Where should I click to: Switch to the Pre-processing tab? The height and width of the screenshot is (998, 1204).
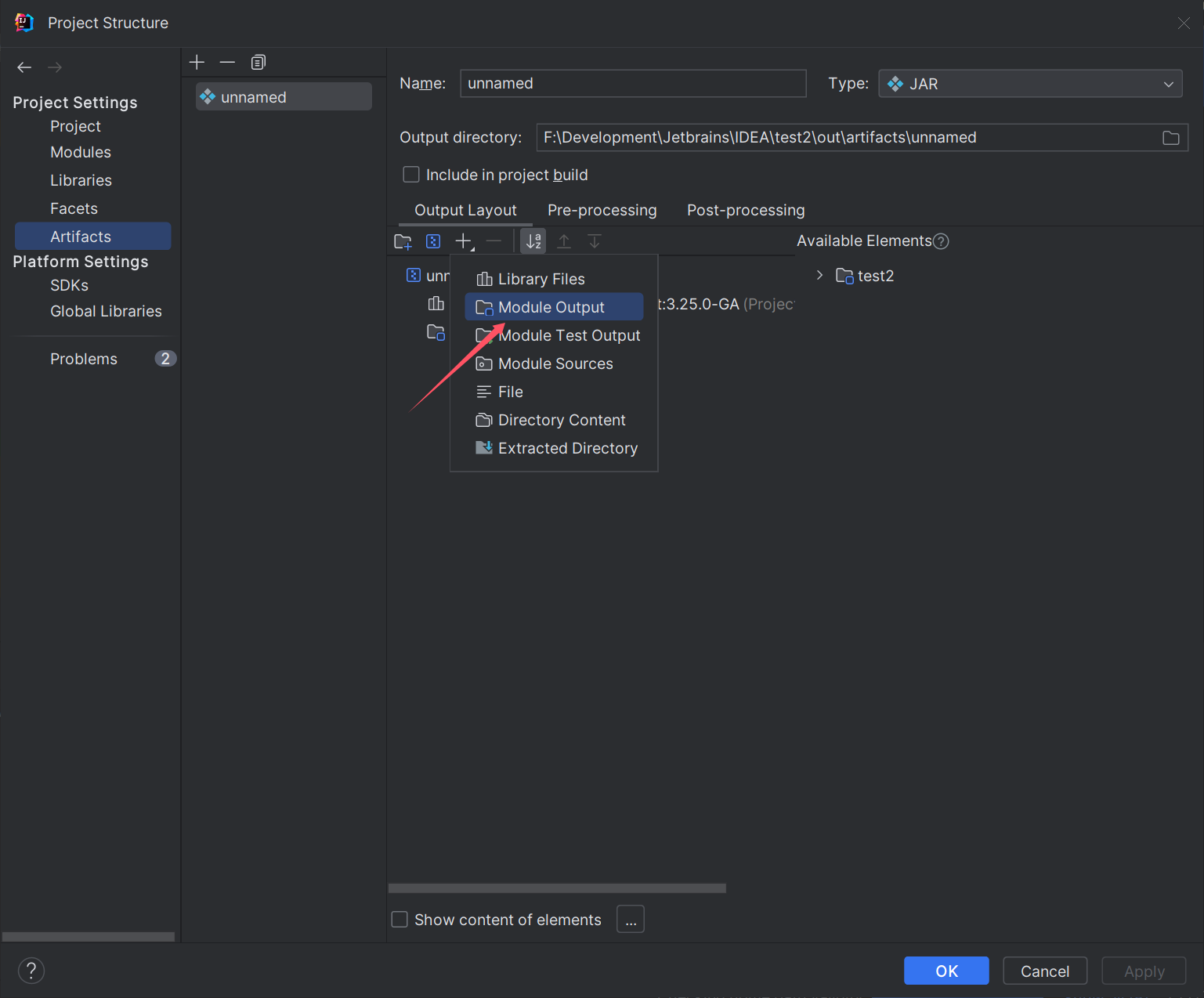click(602, 210)
